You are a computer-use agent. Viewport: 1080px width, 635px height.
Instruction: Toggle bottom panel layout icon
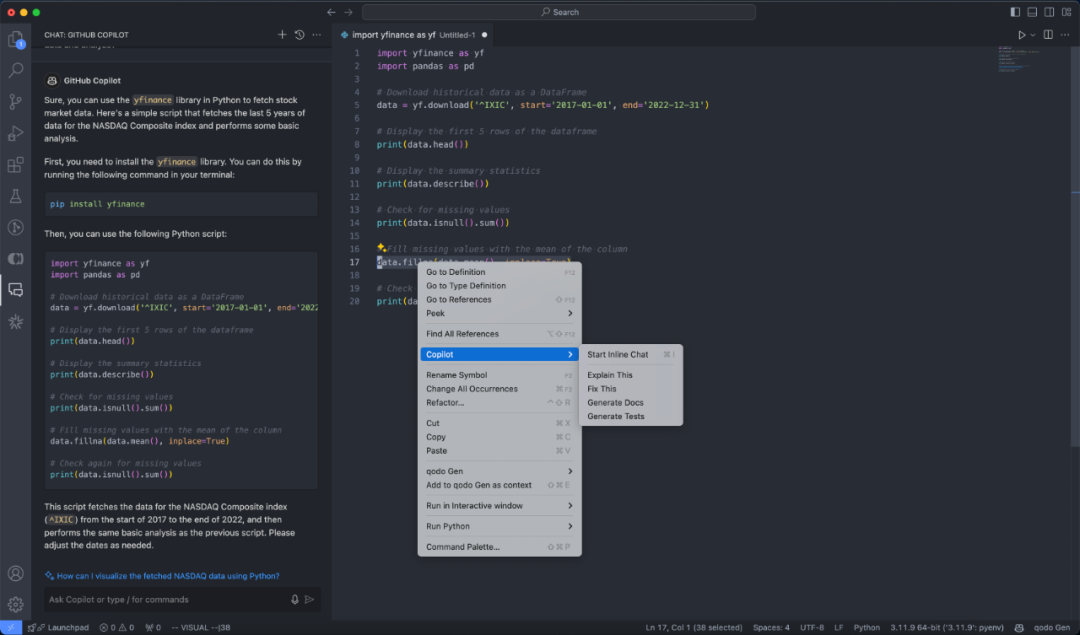click(x=1032, y=12)
